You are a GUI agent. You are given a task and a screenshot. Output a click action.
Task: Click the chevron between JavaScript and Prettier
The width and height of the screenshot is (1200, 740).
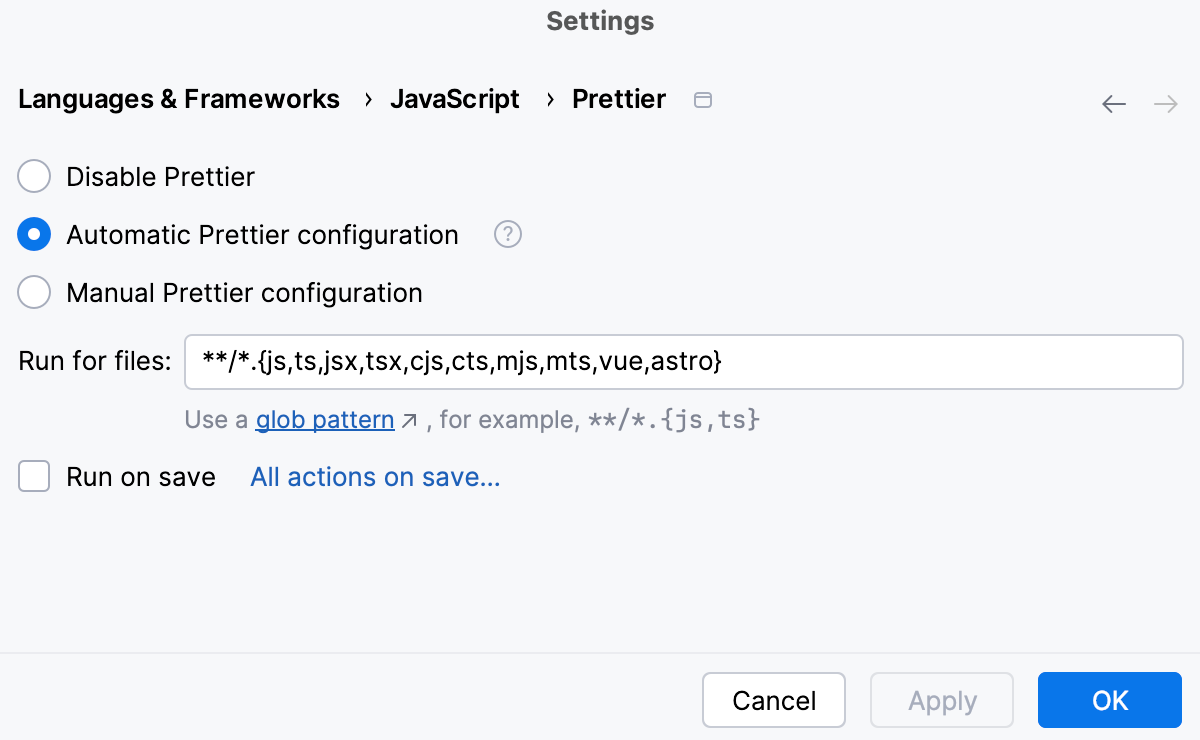tap(548, 100)
